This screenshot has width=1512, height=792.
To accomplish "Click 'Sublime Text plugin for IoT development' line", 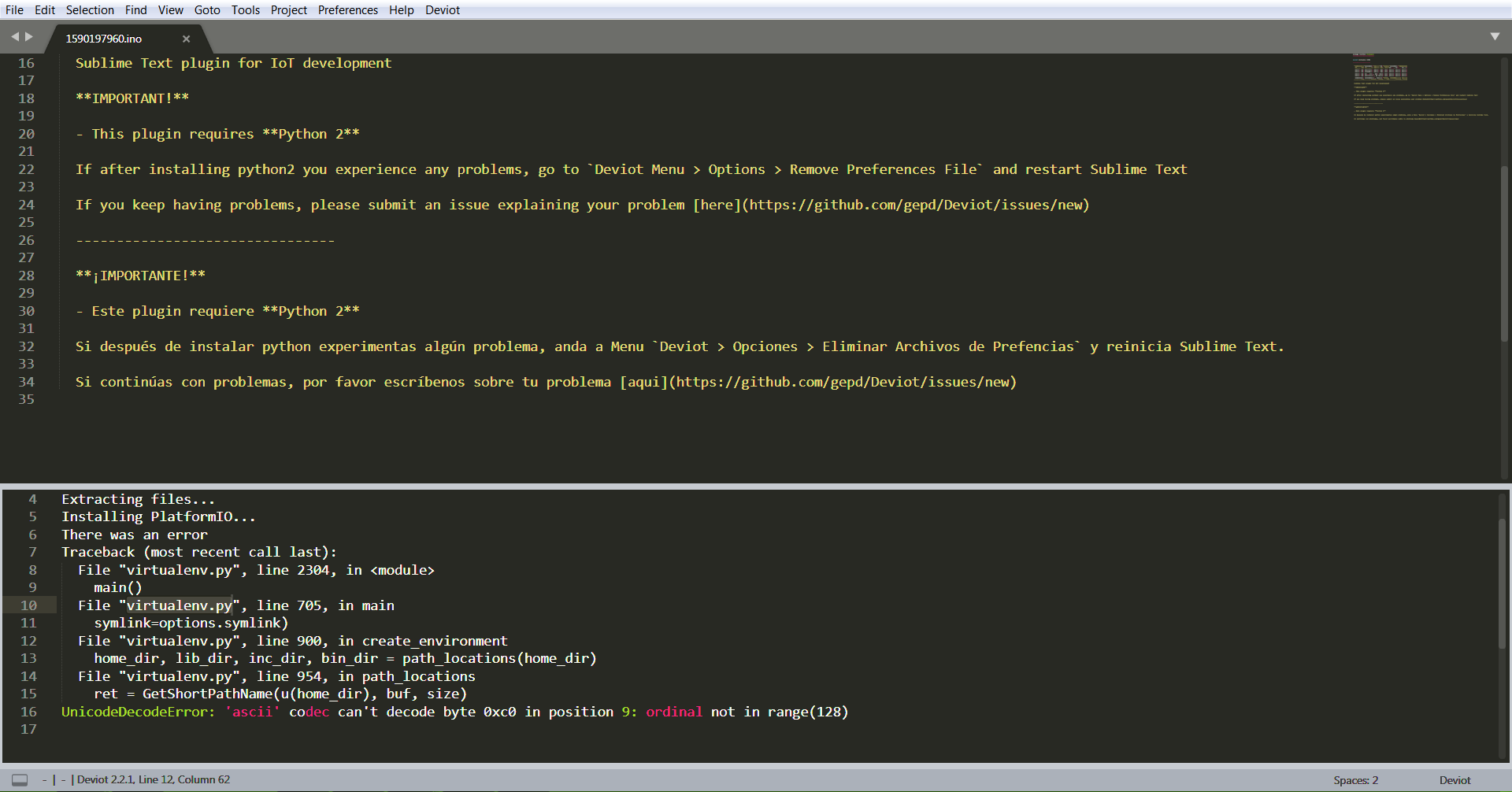I will pyautogui.click(x=233, y=63).
